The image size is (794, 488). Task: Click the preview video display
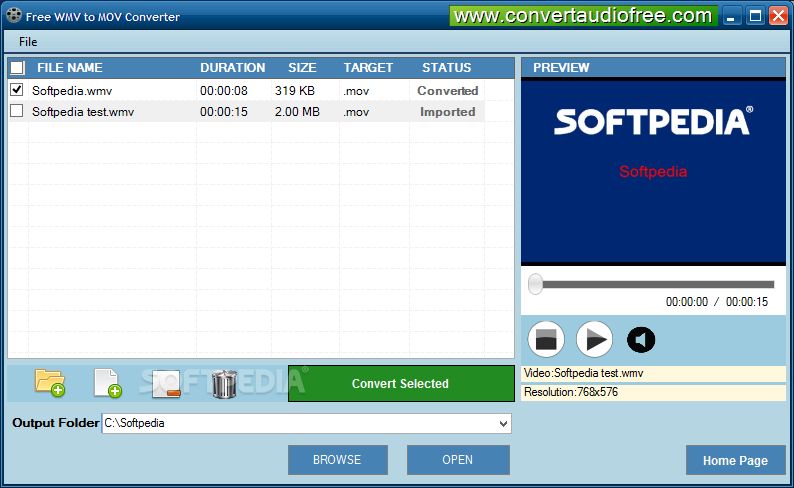(653, 172)
